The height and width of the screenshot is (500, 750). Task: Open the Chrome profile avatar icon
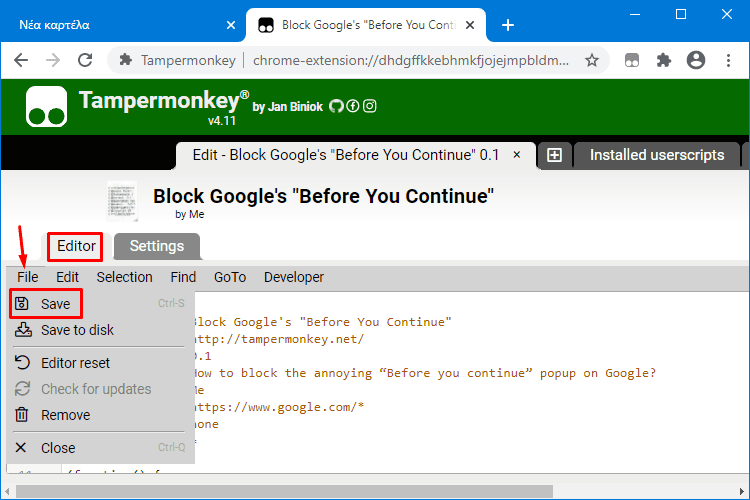(695, 60)
